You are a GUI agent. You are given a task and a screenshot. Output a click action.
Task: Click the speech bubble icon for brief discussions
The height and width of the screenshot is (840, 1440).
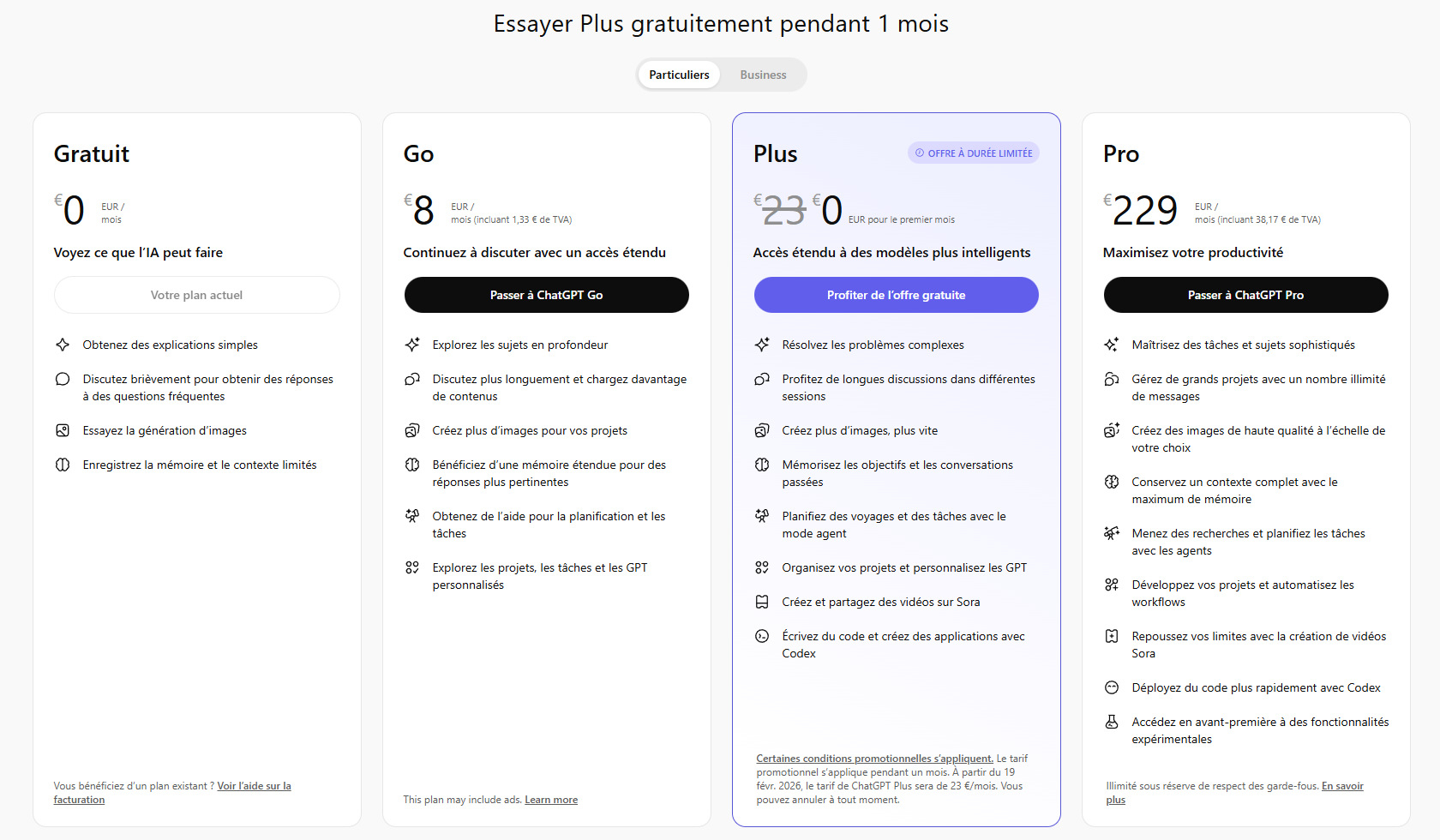pyautogui.click(x=63, y=379)
